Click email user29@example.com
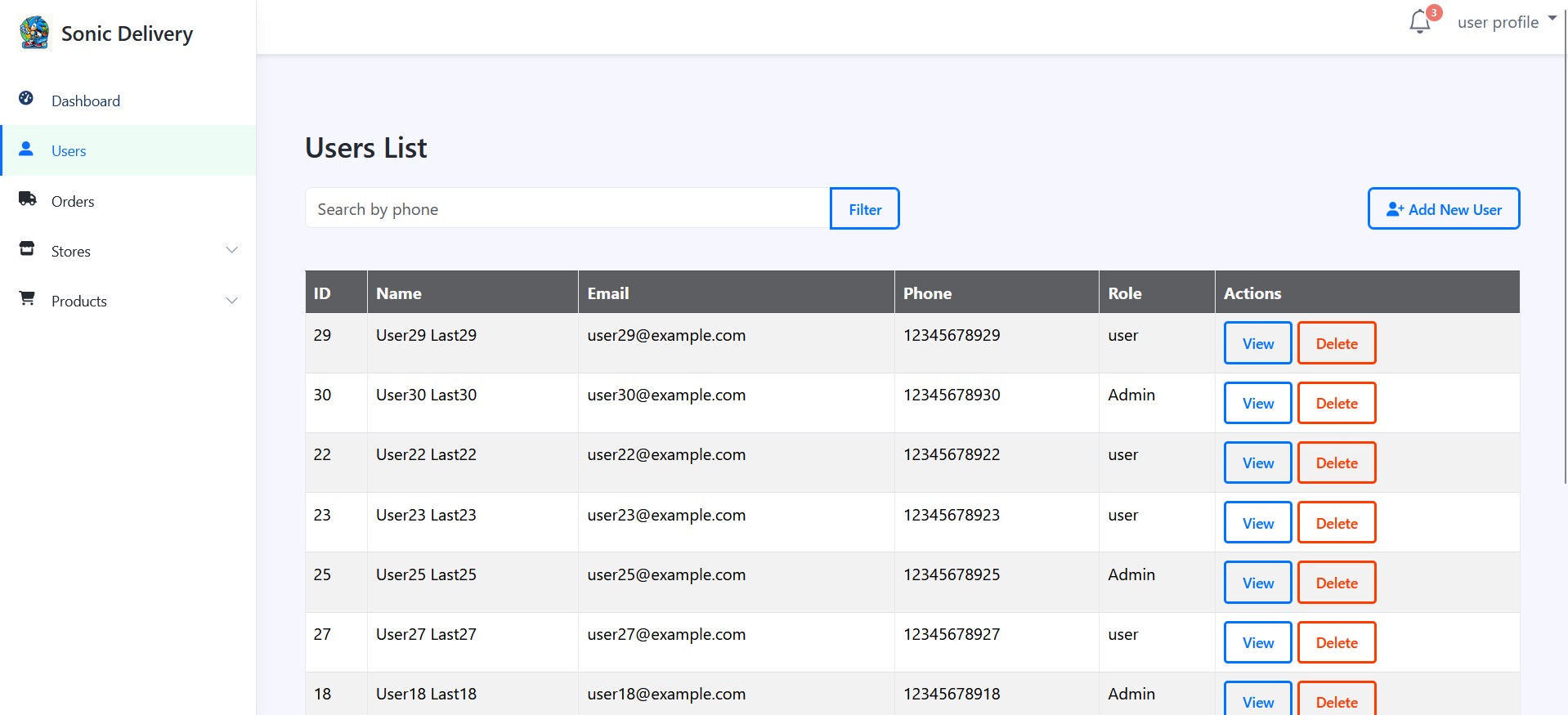Viewport: 1568px width, 715px height. pyautogui.click(x=666, y=335)
